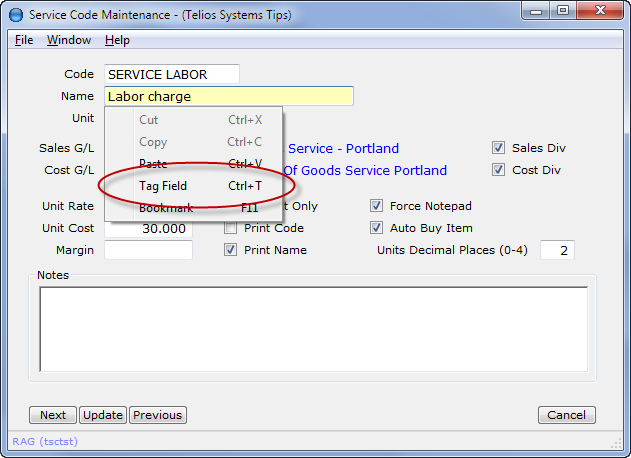Screen dimensions: 631x458
Task: Open the Help menu
Action: pos(117,40)
